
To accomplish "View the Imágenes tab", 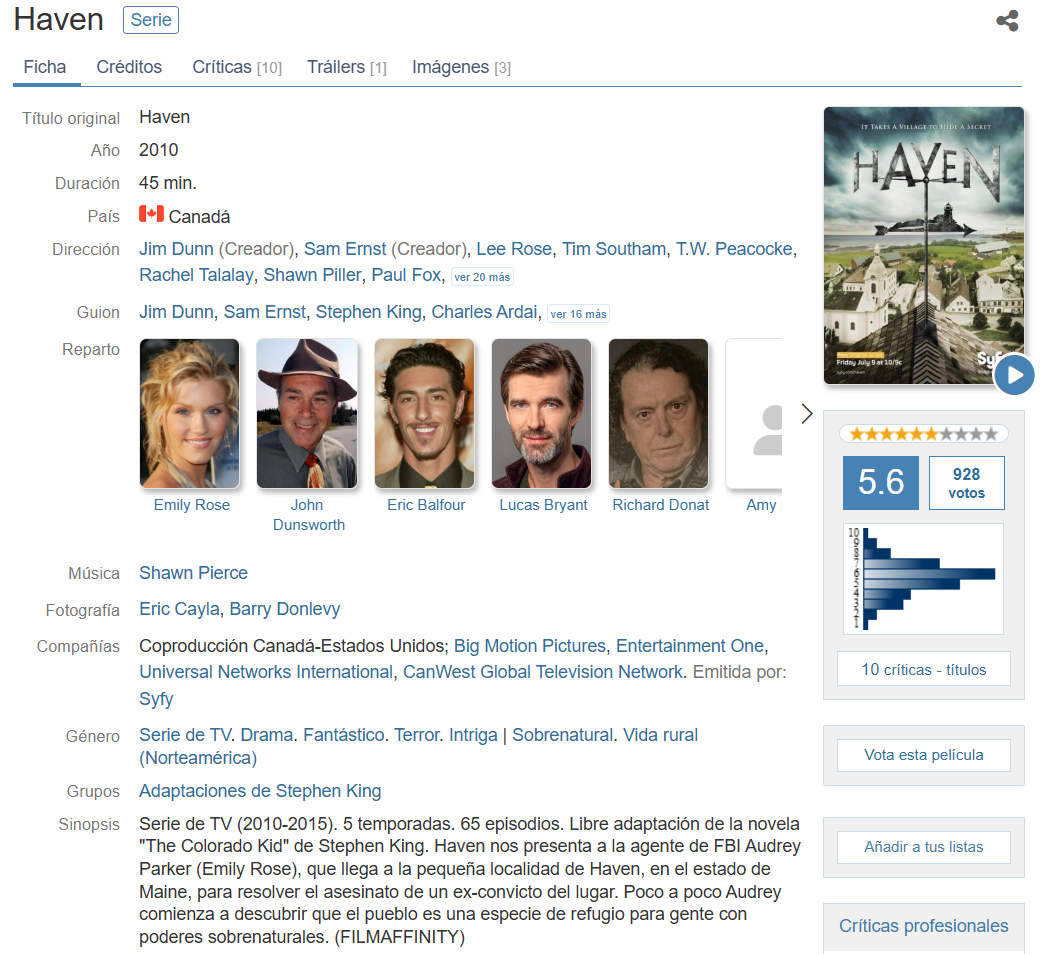I will click(461, 67).
